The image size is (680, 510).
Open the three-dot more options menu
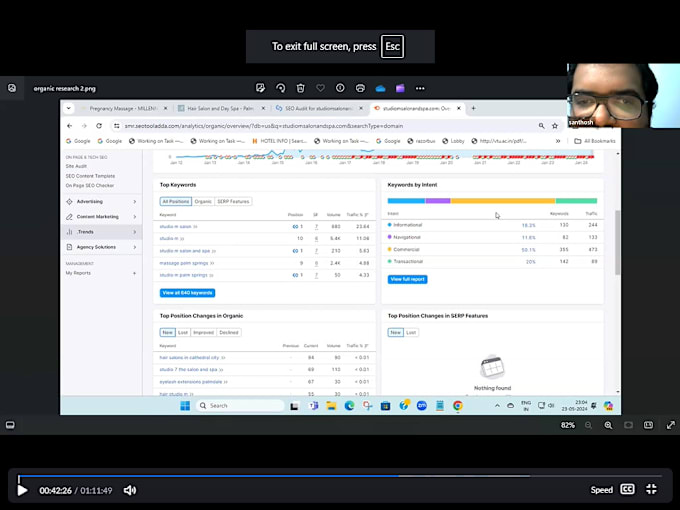click(420, 88)
